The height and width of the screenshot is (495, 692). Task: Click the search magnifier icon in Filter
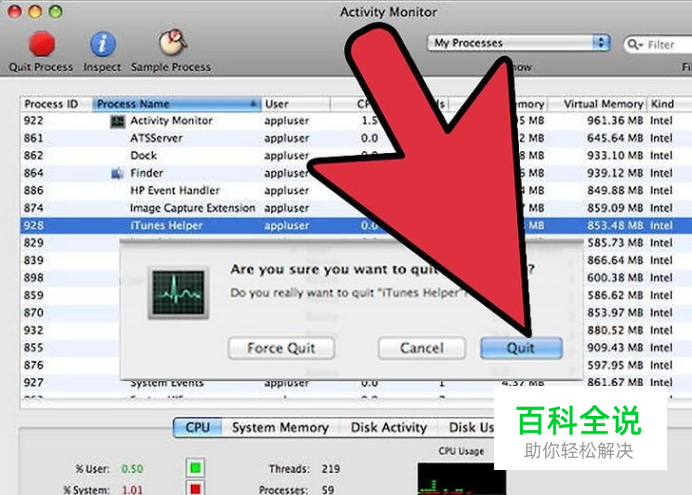coord(634,45)
